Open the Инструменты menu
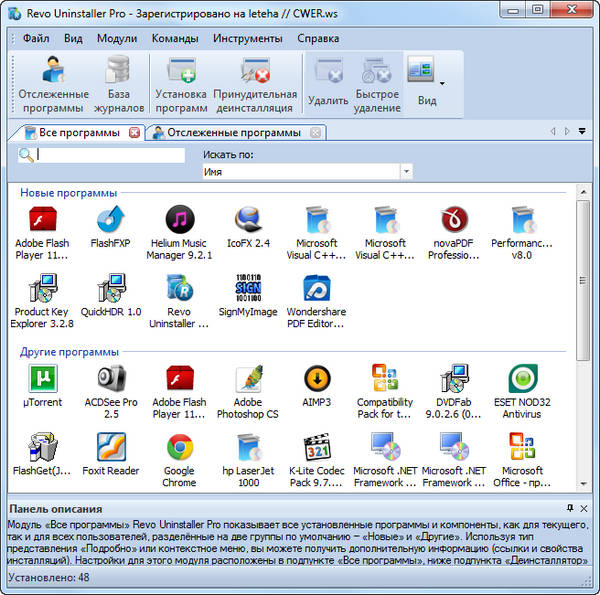 pos(248,38)
